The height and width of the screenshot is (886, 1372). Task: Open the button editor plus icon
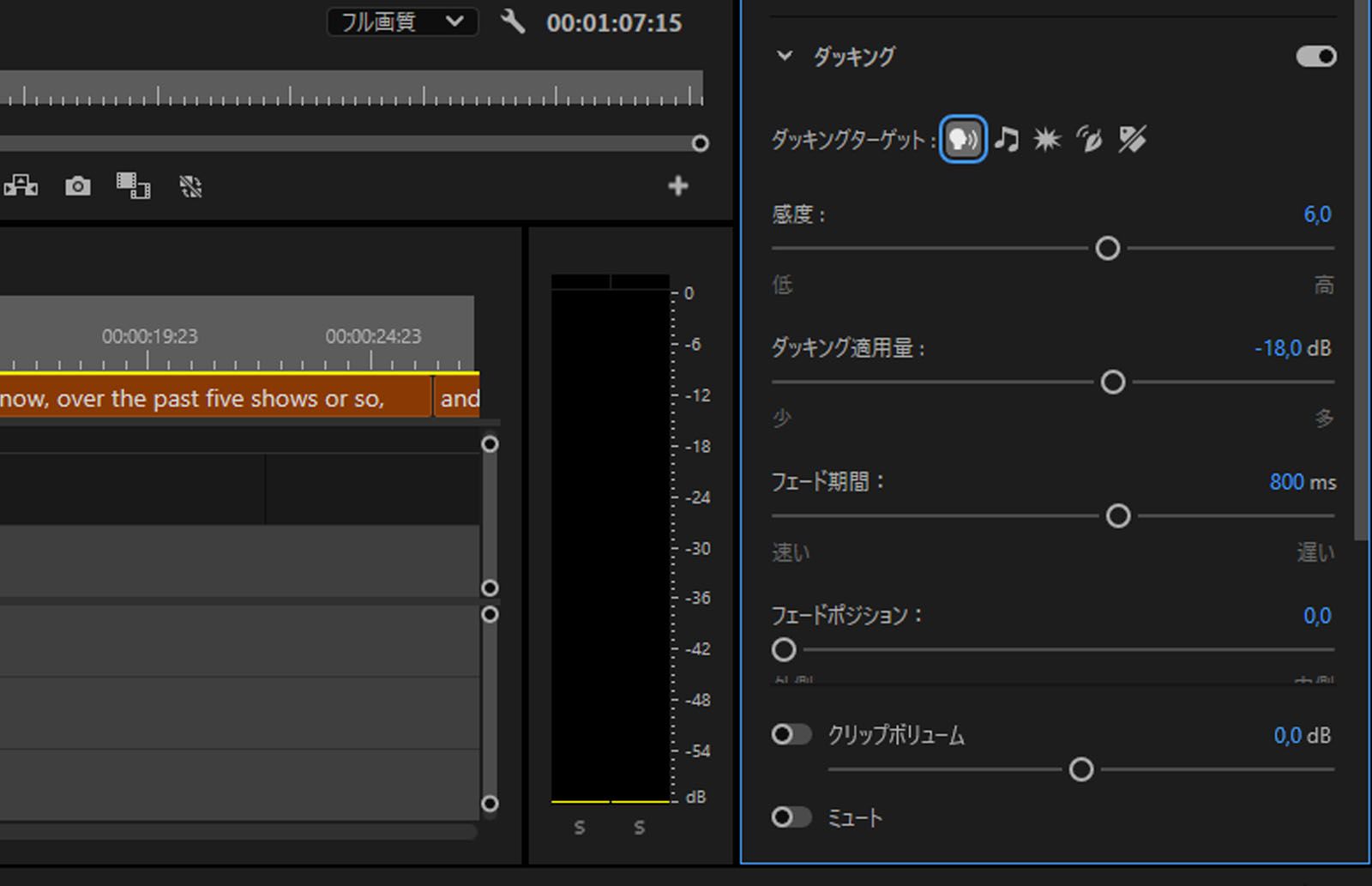coord(678,185)
